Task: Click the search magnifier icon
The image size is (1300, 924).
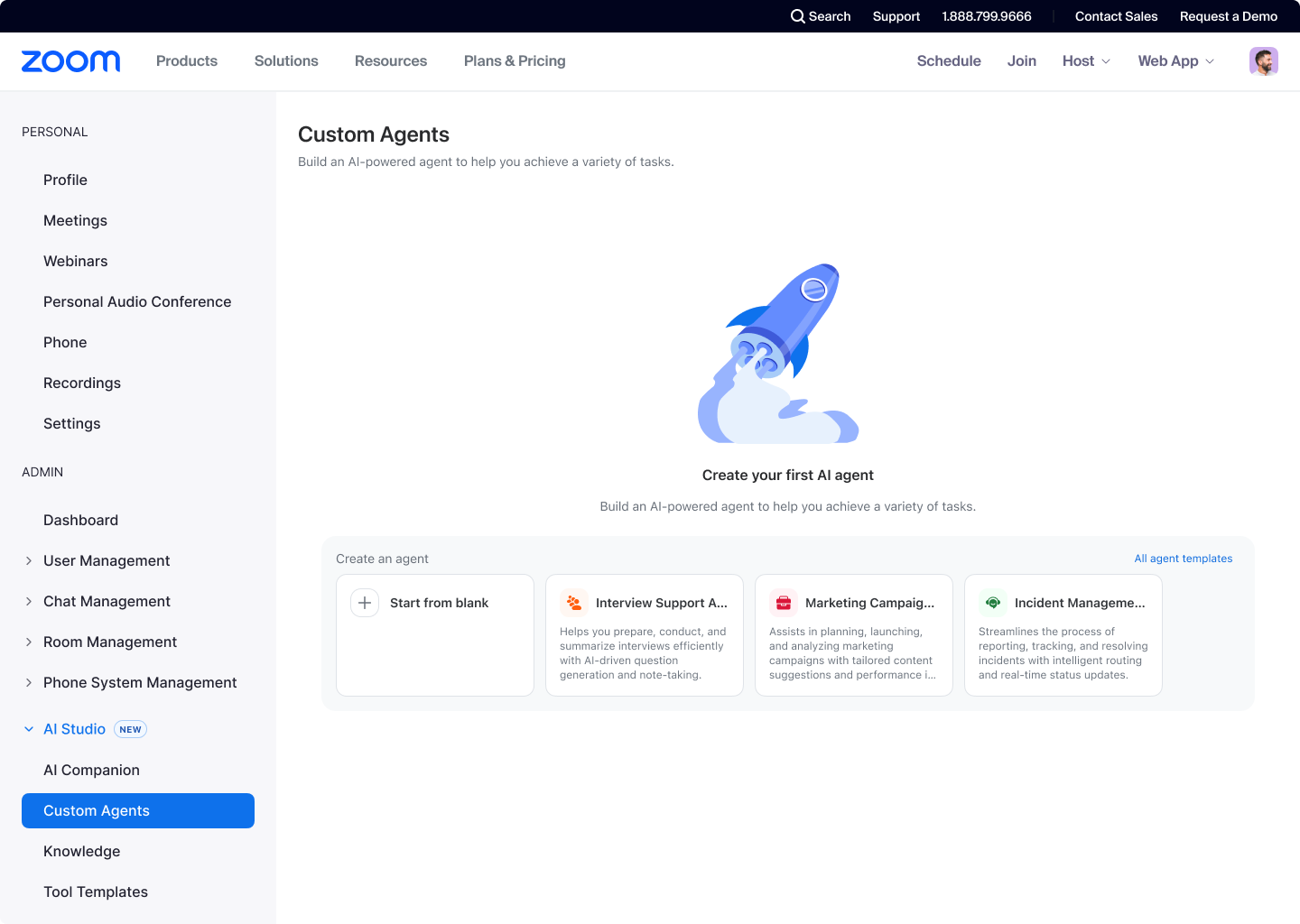Action: coord(798,16)
